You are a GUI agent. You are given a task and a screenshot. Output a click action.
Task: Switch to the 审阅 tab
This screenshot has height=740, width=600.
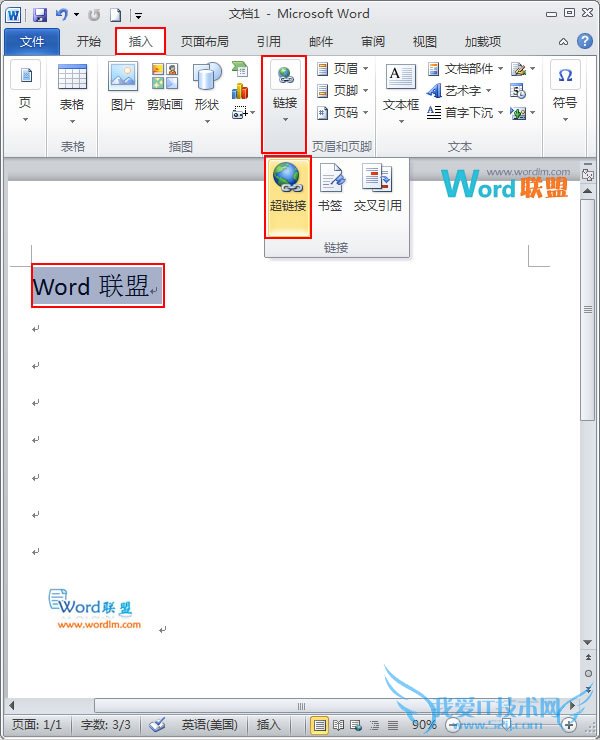(x=373, y=42)
